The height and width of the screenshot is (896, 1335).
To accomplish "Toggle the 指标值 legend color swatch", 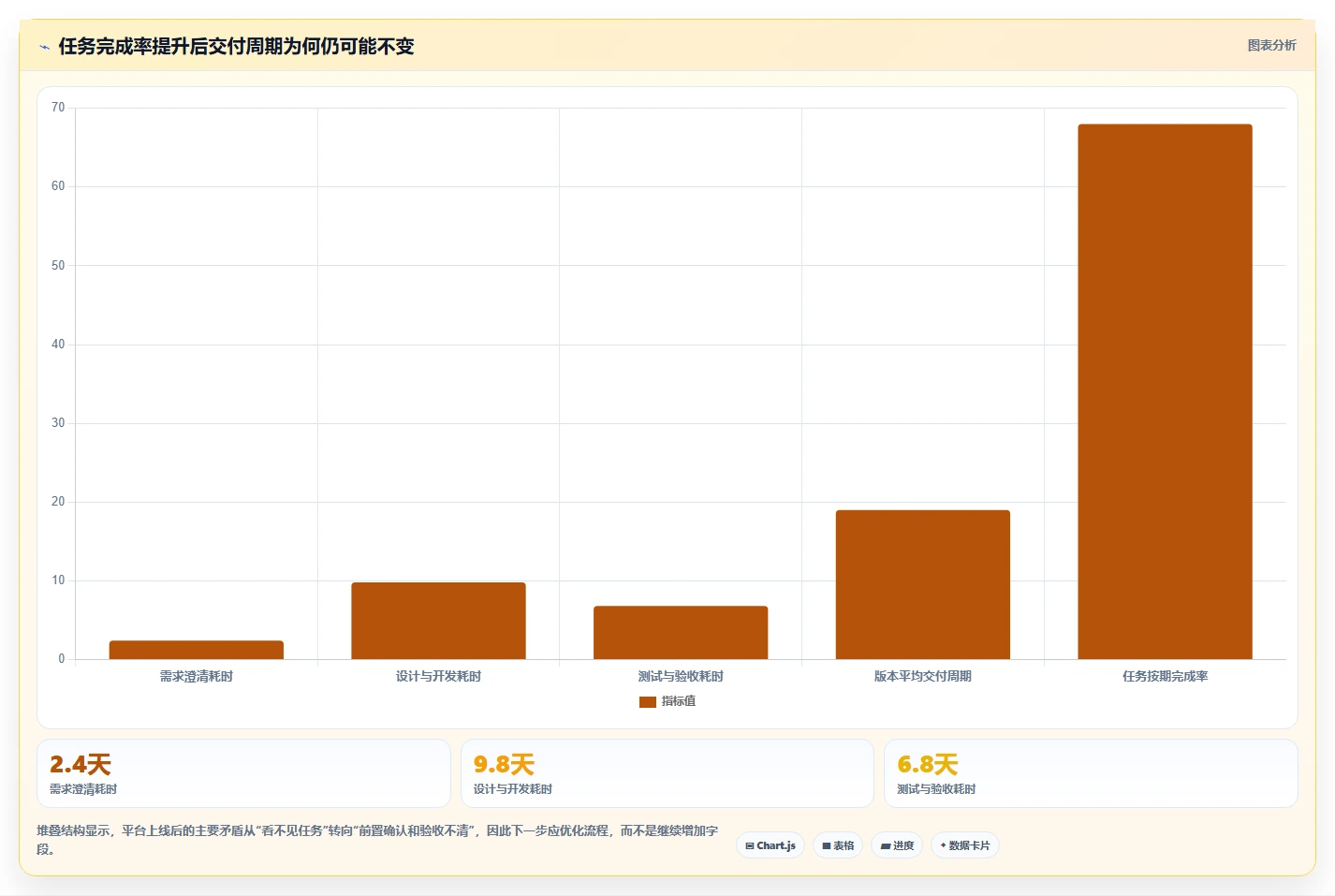I will tap(647, 701).
